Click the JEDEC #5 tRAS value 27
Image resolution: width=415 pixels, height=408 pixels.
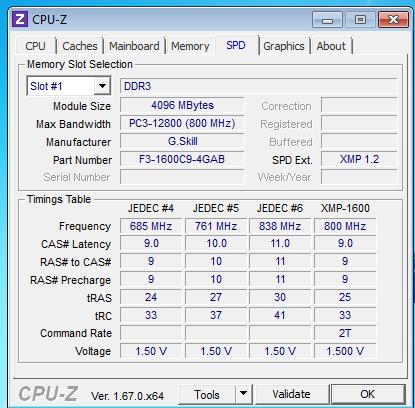pyautogui.click(x=216, y=297)
